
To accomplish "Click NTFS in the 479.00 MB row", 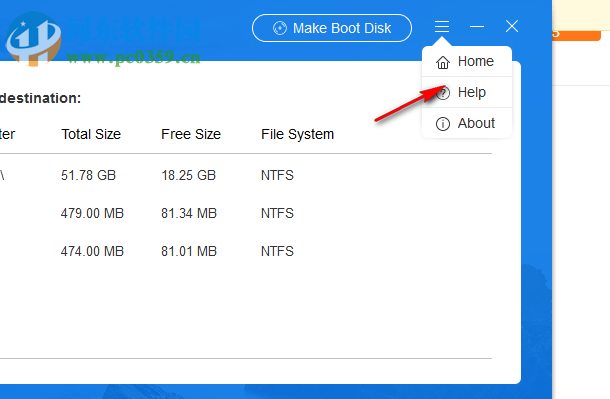I will click(x=277, y=214).
